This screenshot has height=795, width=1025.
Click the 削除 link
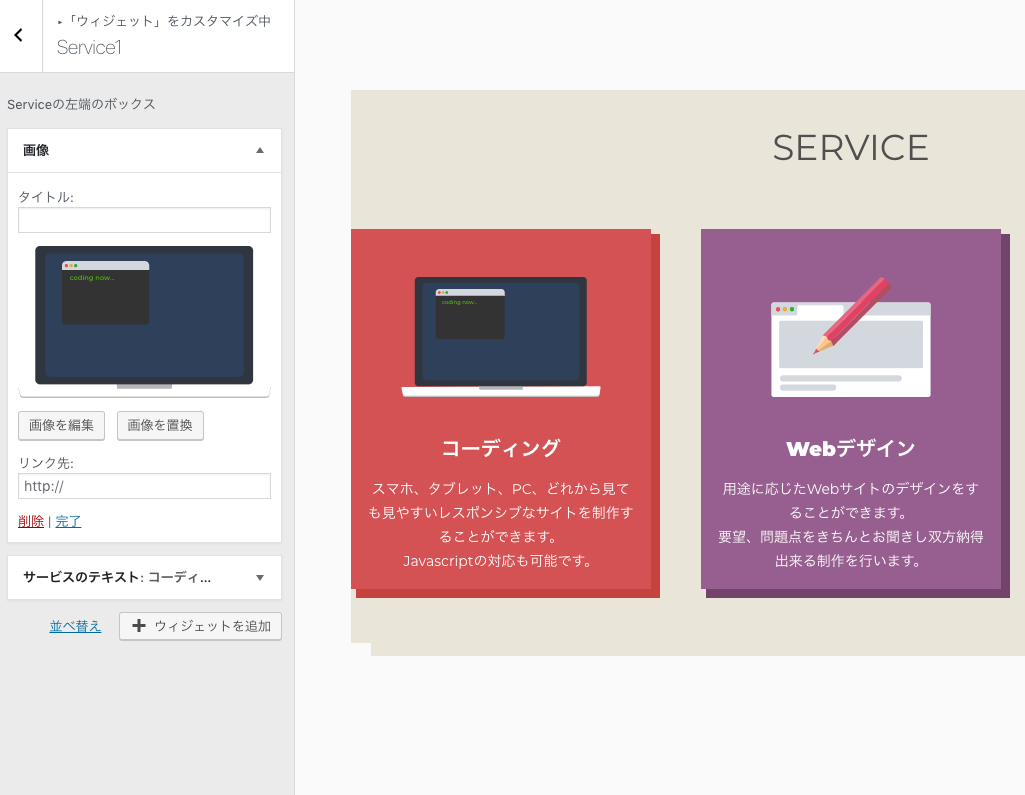click(x=31, y=521)
